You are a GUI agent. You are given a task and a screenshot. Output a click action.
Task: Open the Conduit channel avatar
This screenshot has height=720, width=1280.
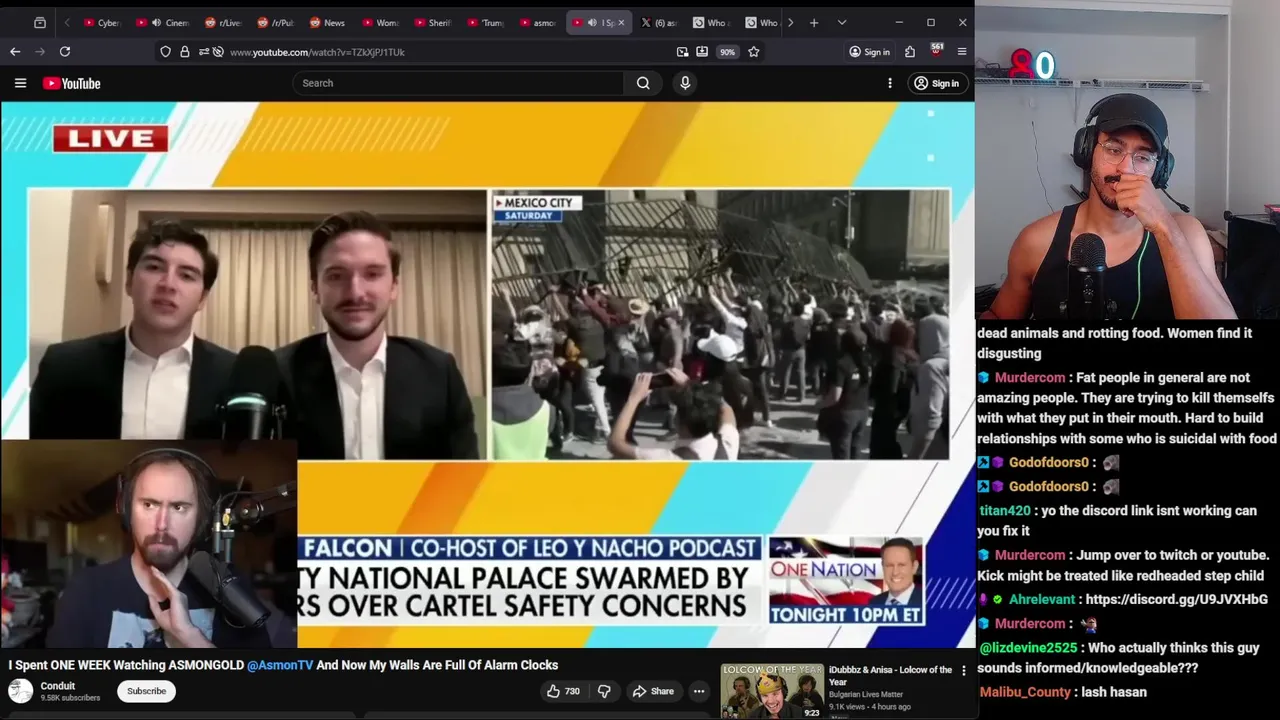pos(20,691)
